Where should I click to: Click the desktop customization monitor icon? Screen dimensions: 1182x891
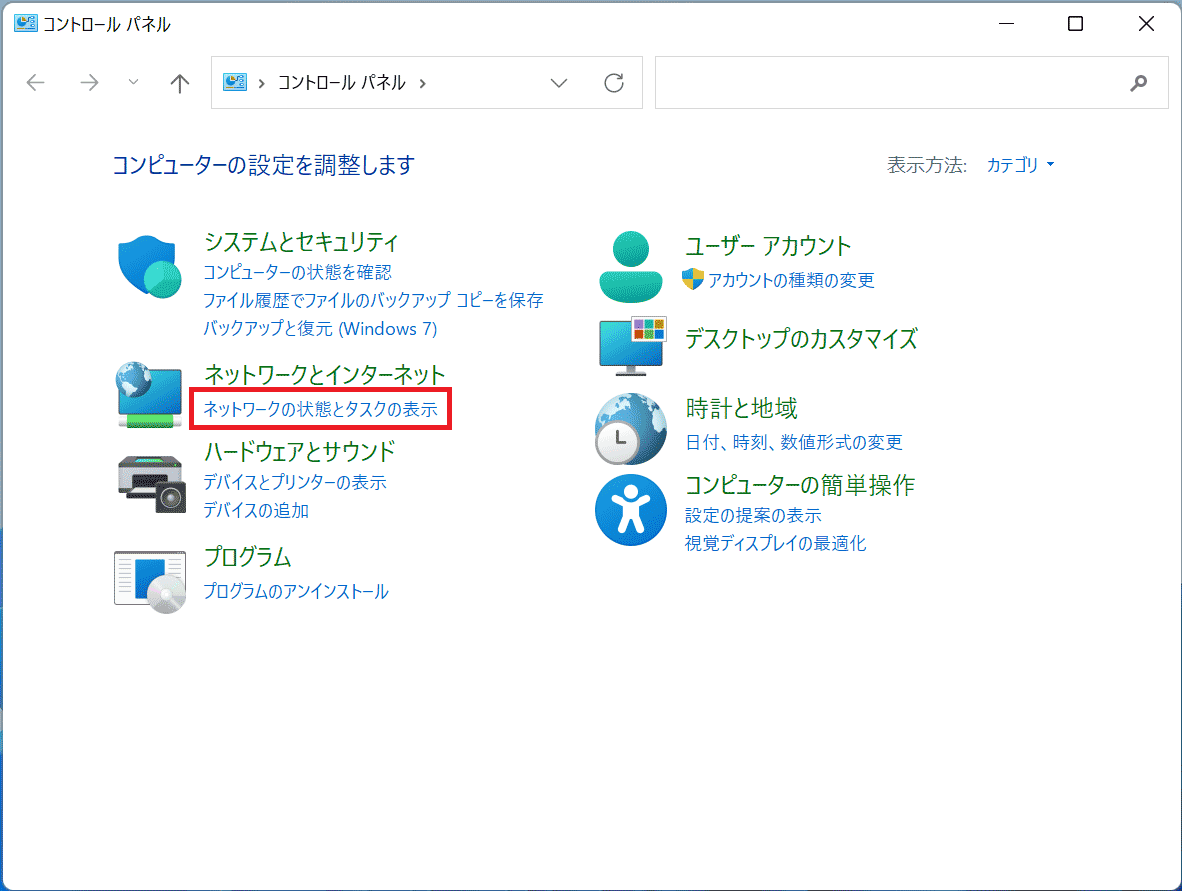(x=630, y=346)
